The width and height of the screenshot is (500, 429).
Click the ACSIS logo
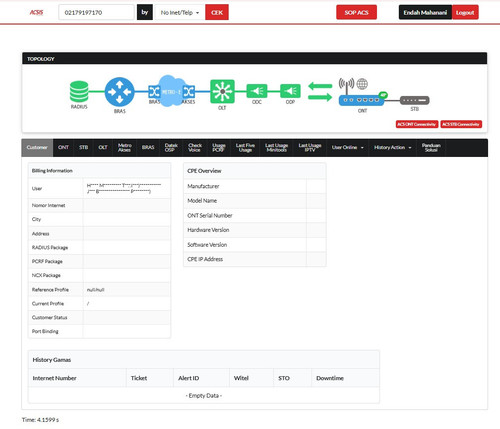[x=36, y=12]
